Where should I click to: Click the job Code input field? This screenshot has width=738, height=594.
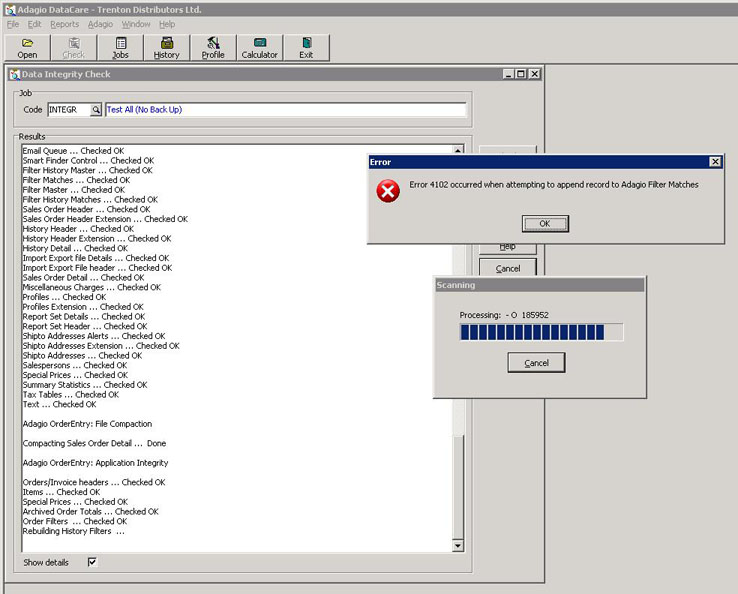pyautogui.click(x=68, y=110)
